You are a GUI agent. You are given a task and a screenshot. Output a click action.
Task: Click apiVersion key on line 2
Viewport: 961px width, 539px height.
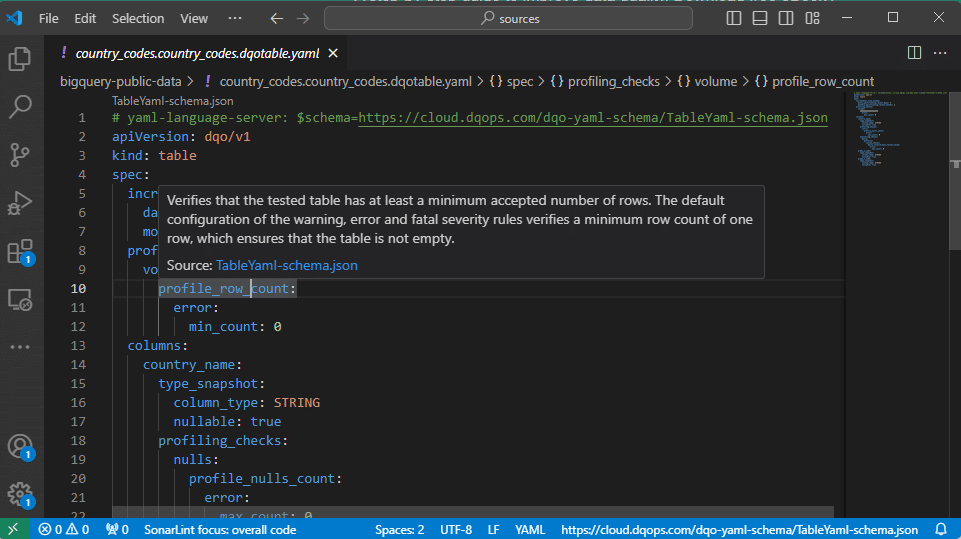150,136
